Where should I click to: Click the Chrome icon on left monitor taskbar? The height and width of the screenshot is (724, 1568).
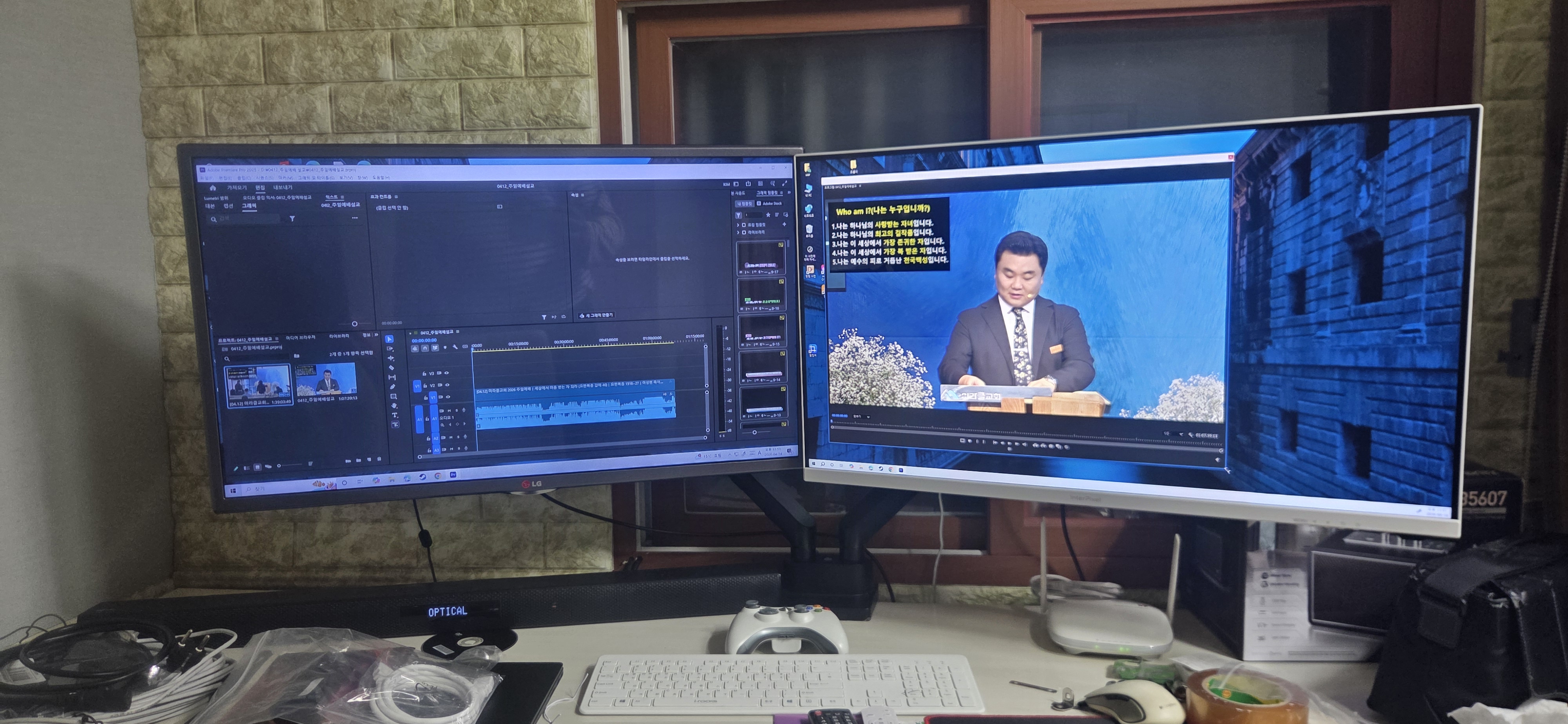[x=438, y=476]
